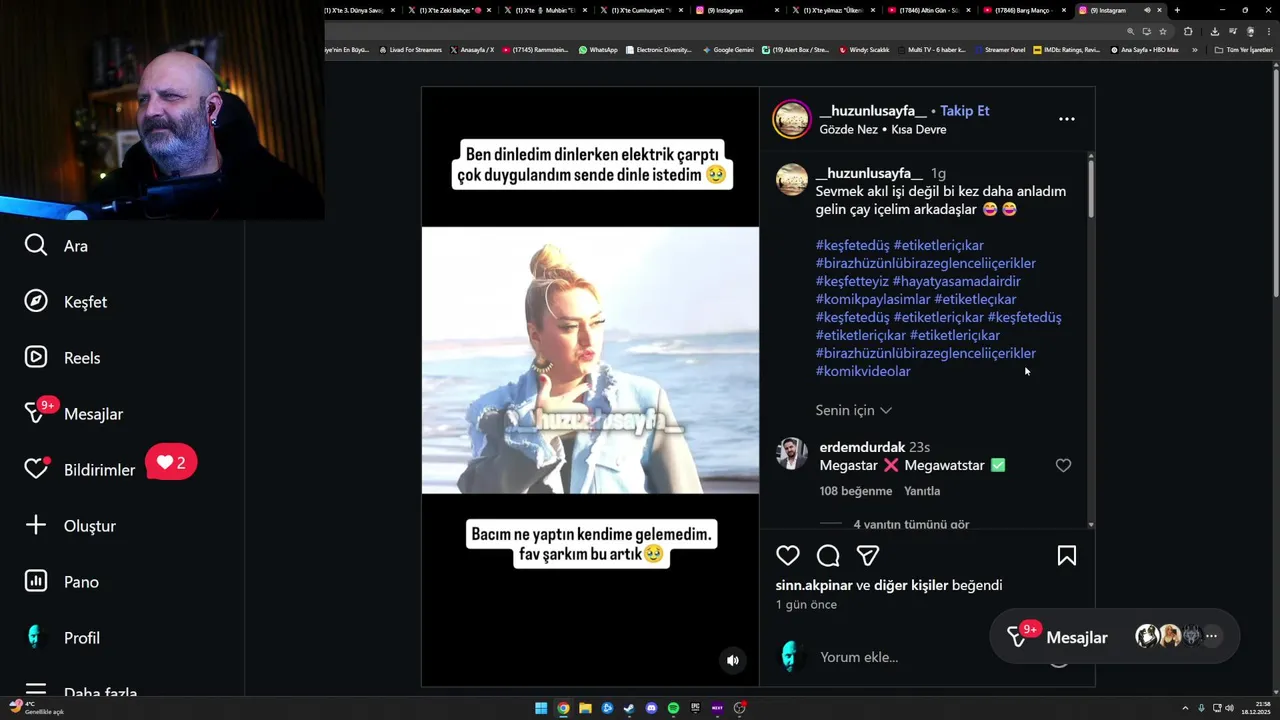Open Discord from taskbar
This screenshot has width=1280, height=720.
click(x=651, y=708)
